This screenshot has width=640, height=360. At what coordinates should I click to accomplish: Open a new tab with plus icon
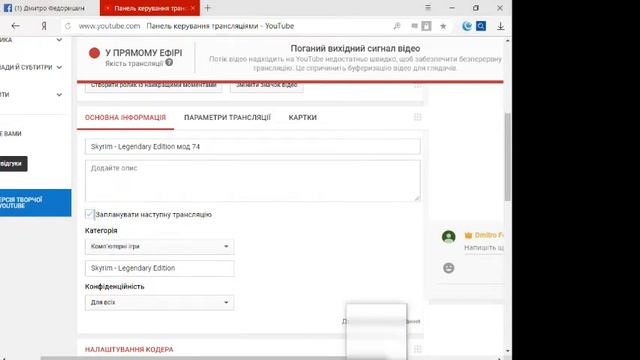click(x=208, y=8)
